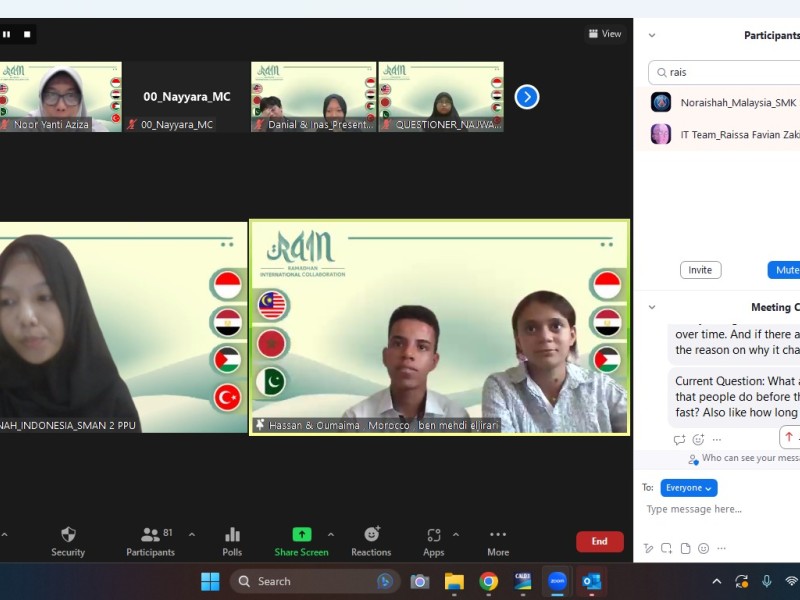The width and height of the screenshot is (800, 600).
Task: Open the Reactions smiley menu
Action: 371,541
